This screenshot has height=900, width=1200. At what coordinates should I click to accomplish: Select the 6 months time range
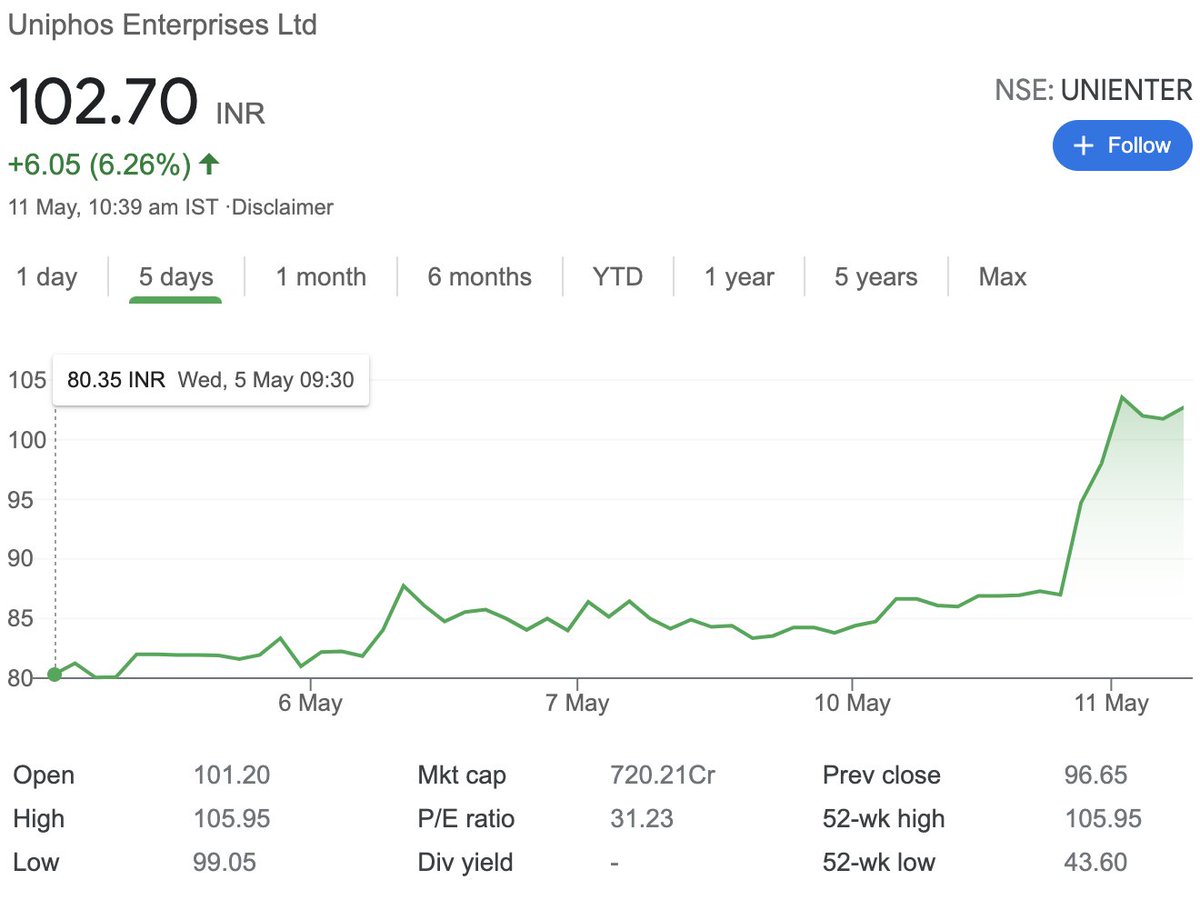[479, 277]
